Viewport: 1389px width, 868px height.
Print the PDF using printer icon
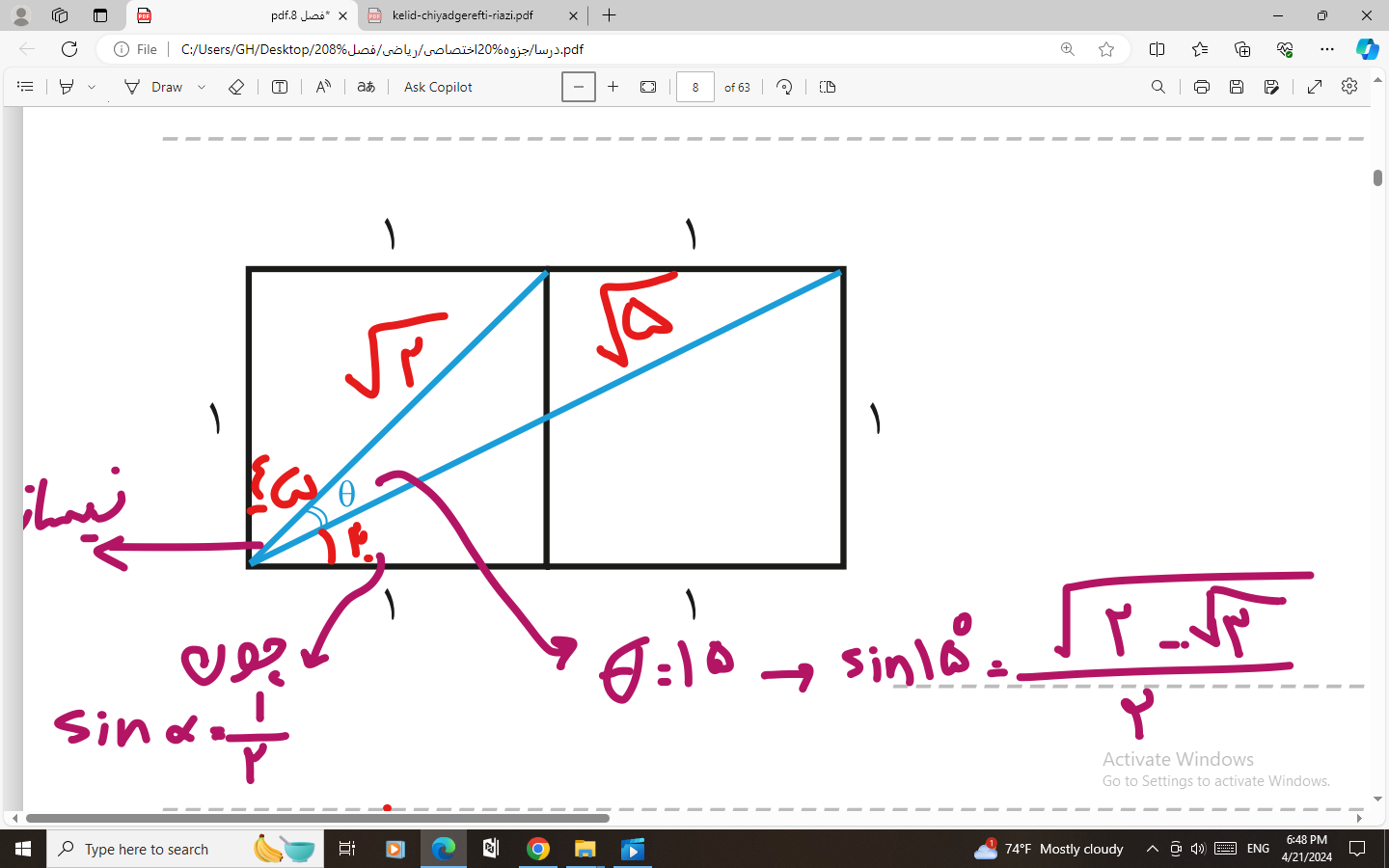click(1201, 87)
